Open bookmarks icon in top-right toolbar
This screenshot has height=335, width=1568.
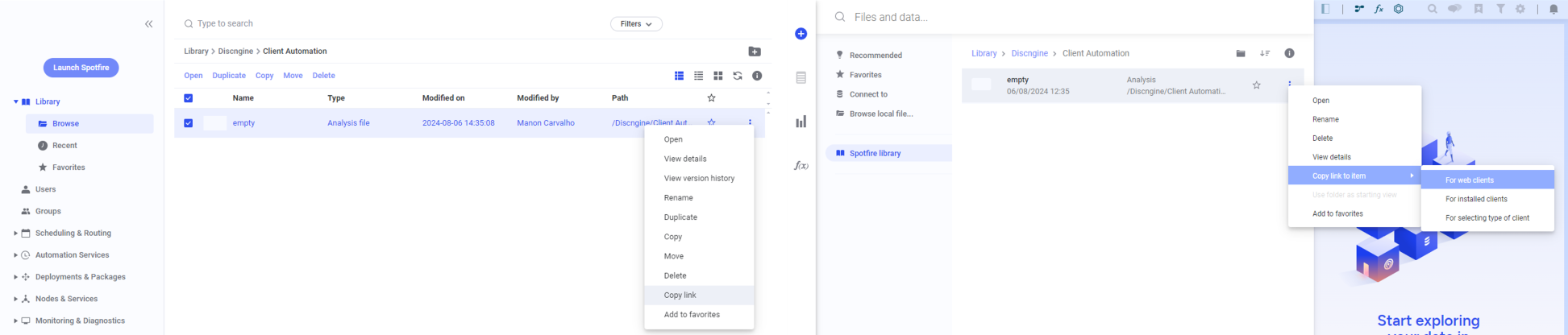tap(1479, 9)
